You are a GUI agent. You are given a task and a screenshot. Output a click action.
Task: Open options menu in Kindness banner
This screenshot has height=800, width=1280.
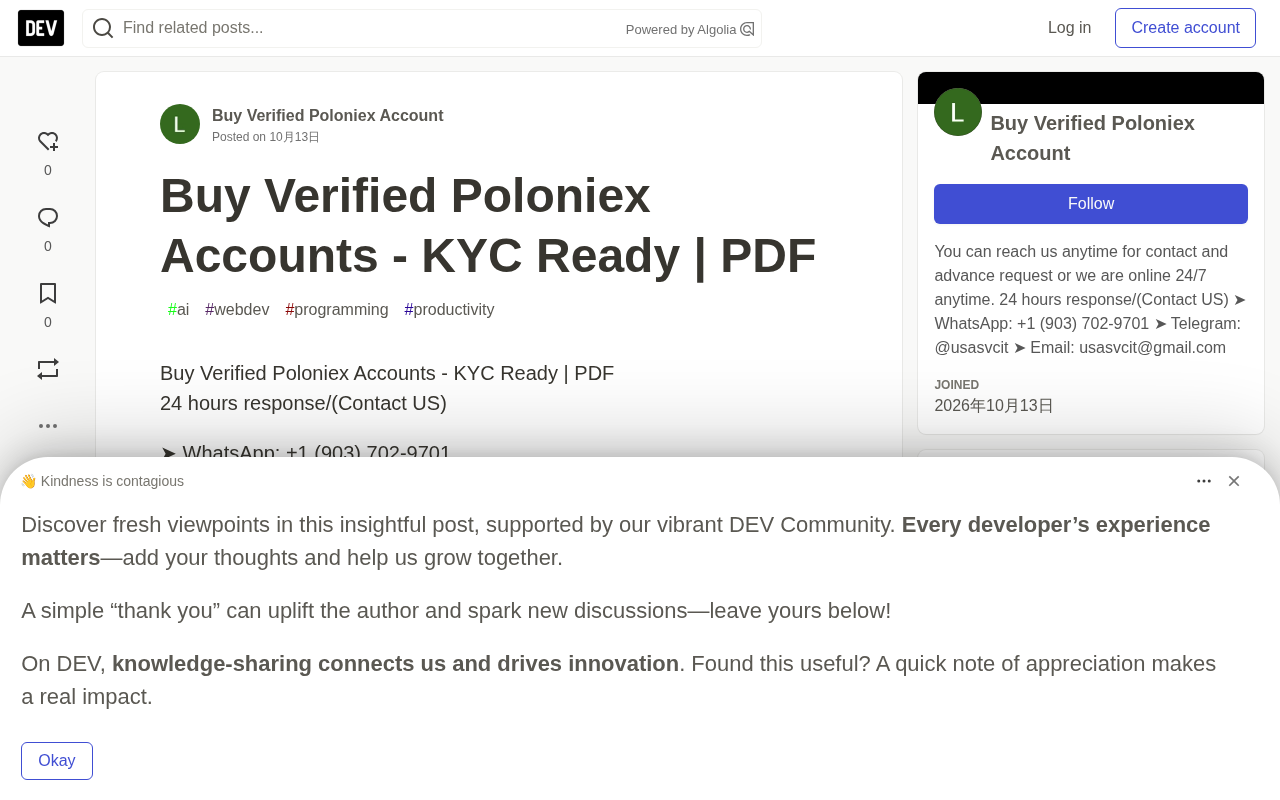click(x=1204, y=481)
